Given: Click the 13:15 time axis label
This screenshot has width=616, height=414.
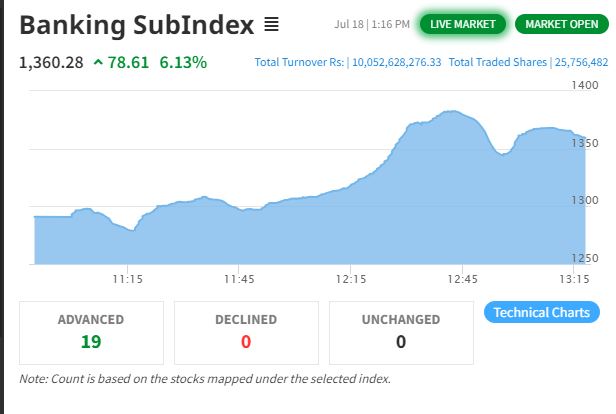Looking at the screenshot, I should click(573, 279).
